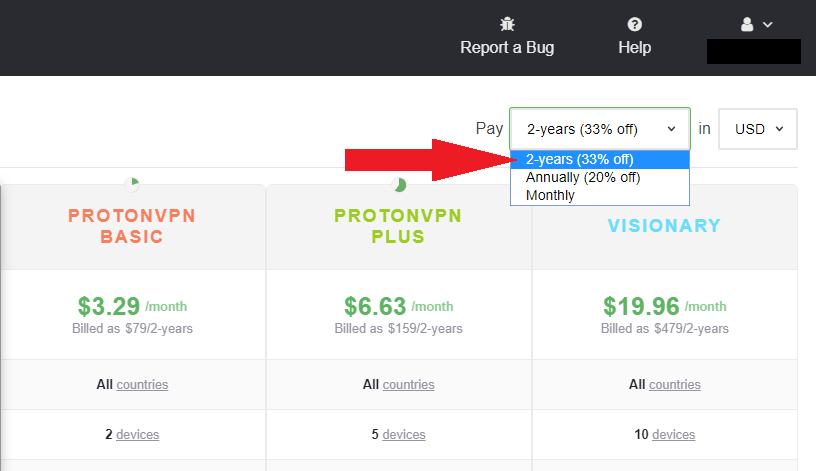
Task: Click Billed as $79/2-years text
Action: pyautogui.click(x=132, y=328)
